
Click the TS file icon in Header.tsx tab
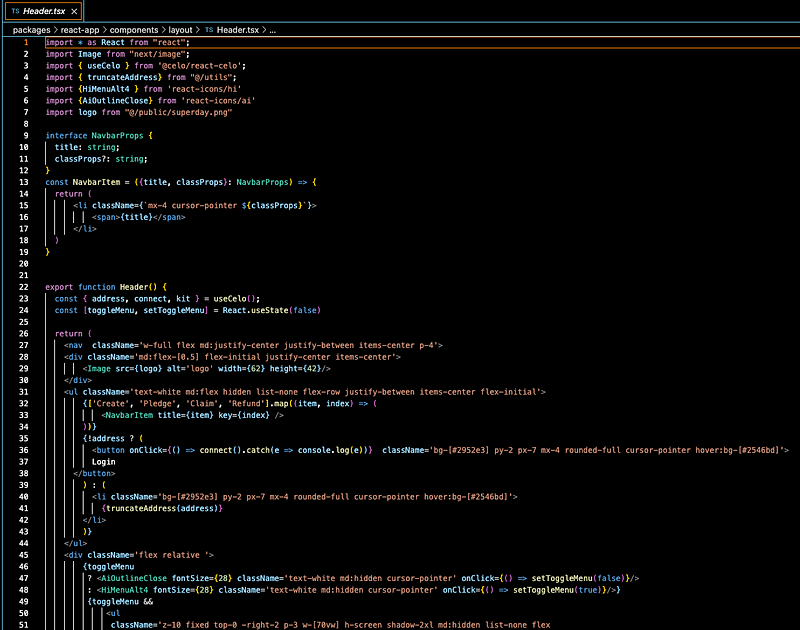tap(15, 11)
